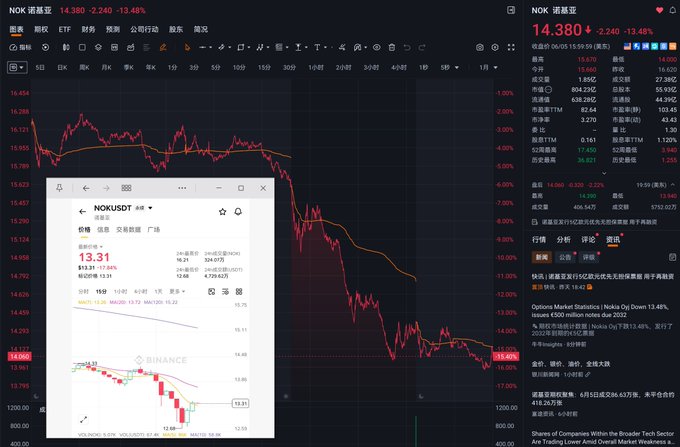680x447 pixels.
Task: Pick the rectangle shape tool
Action: click(241, 47)
